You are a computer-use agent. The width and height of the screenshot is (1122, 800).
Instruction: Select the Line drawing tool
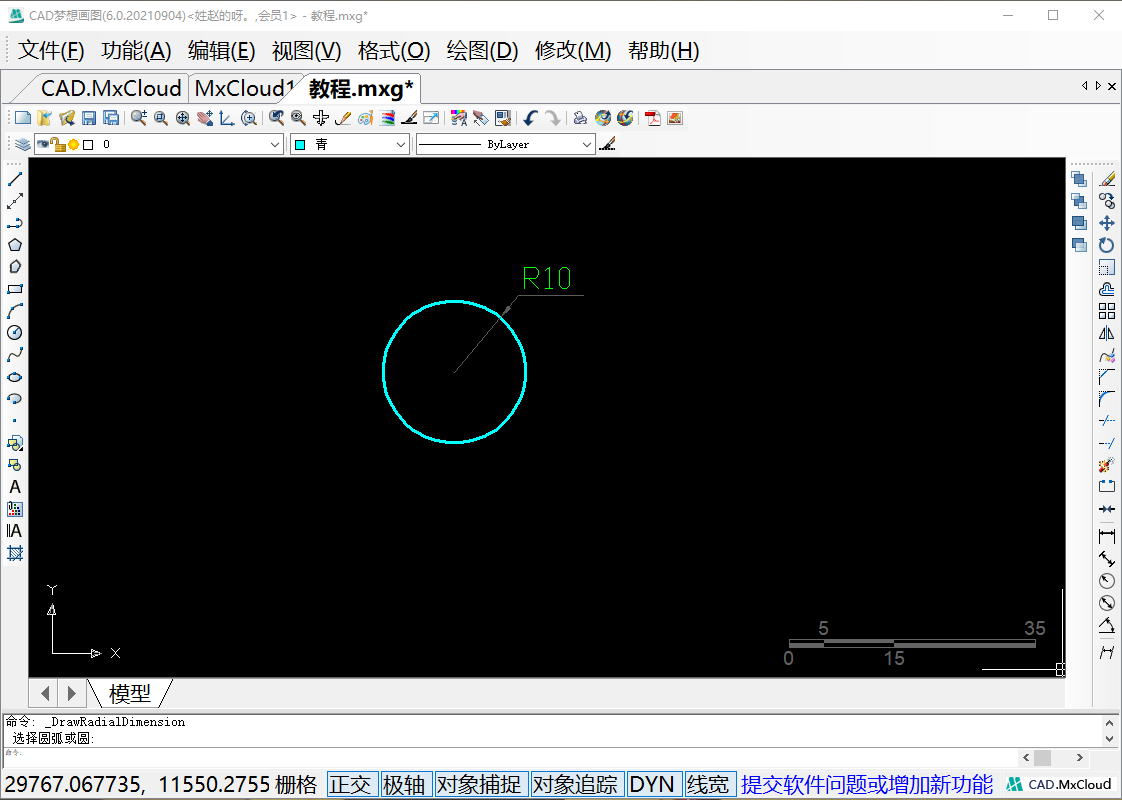15,179
